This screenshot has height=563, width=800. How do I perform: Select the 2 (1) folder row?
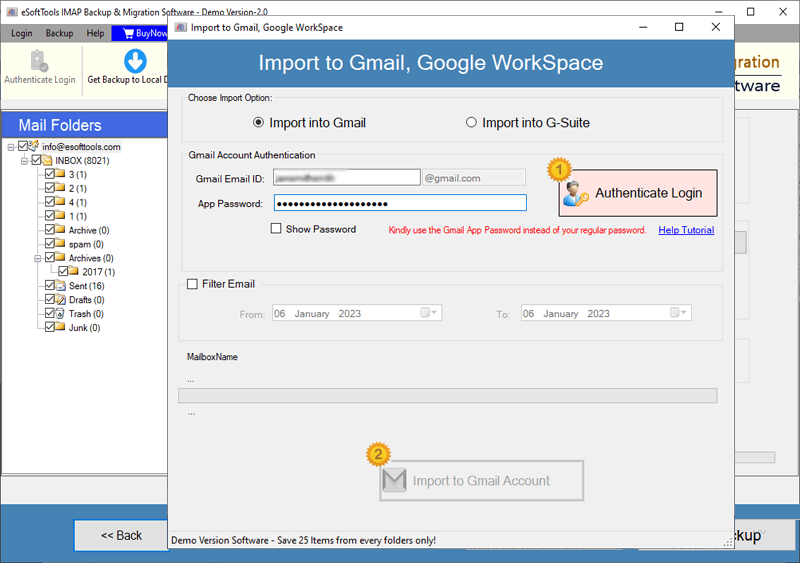[x=78, y=188]
